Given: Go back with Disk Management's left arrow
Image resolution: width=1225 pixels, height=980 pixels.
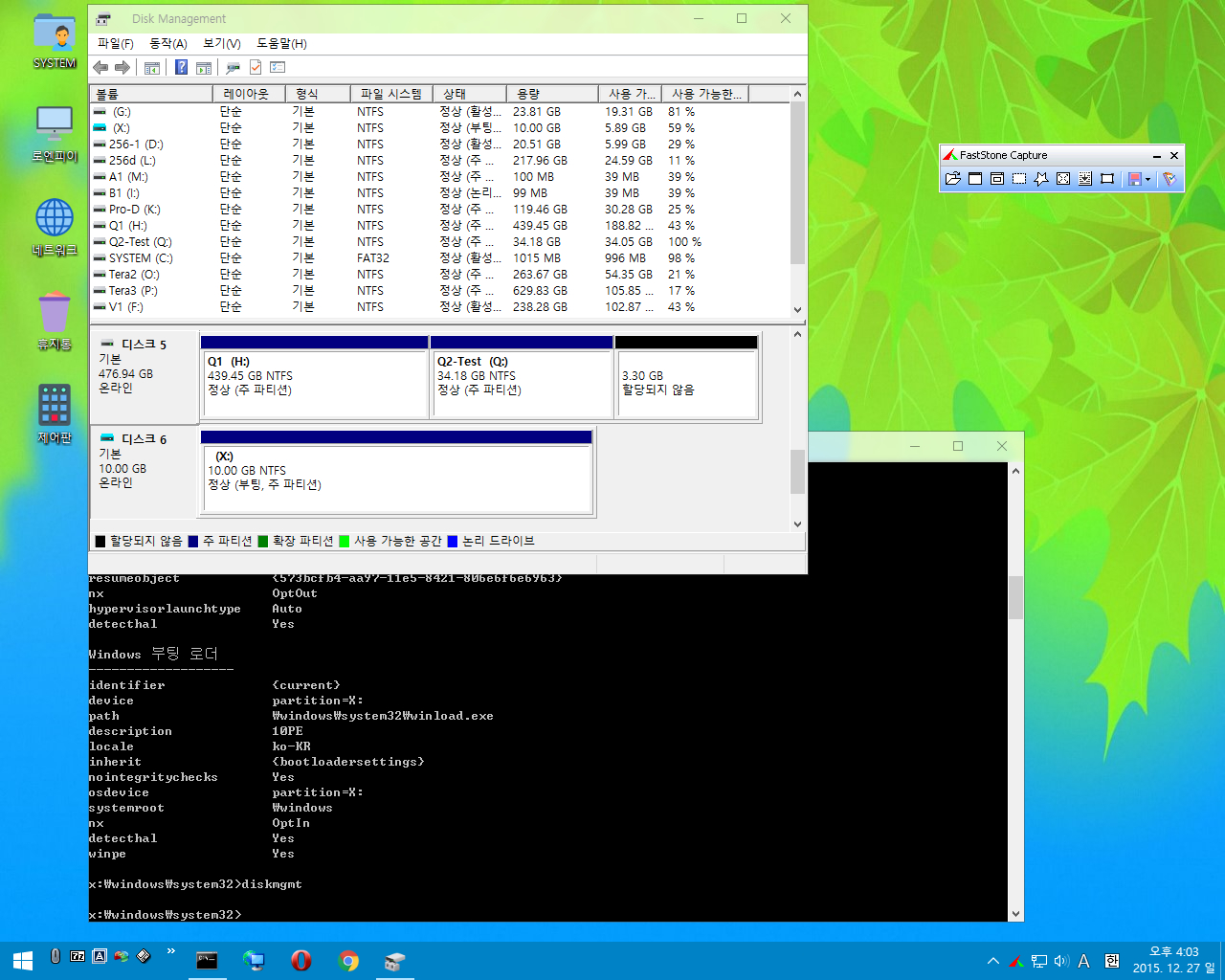Looking at the screenshot, I should (100, 68).
